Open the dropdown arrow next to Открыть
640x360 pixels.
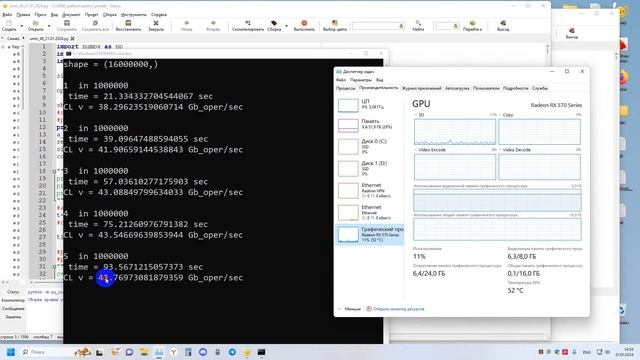point(49,26)
